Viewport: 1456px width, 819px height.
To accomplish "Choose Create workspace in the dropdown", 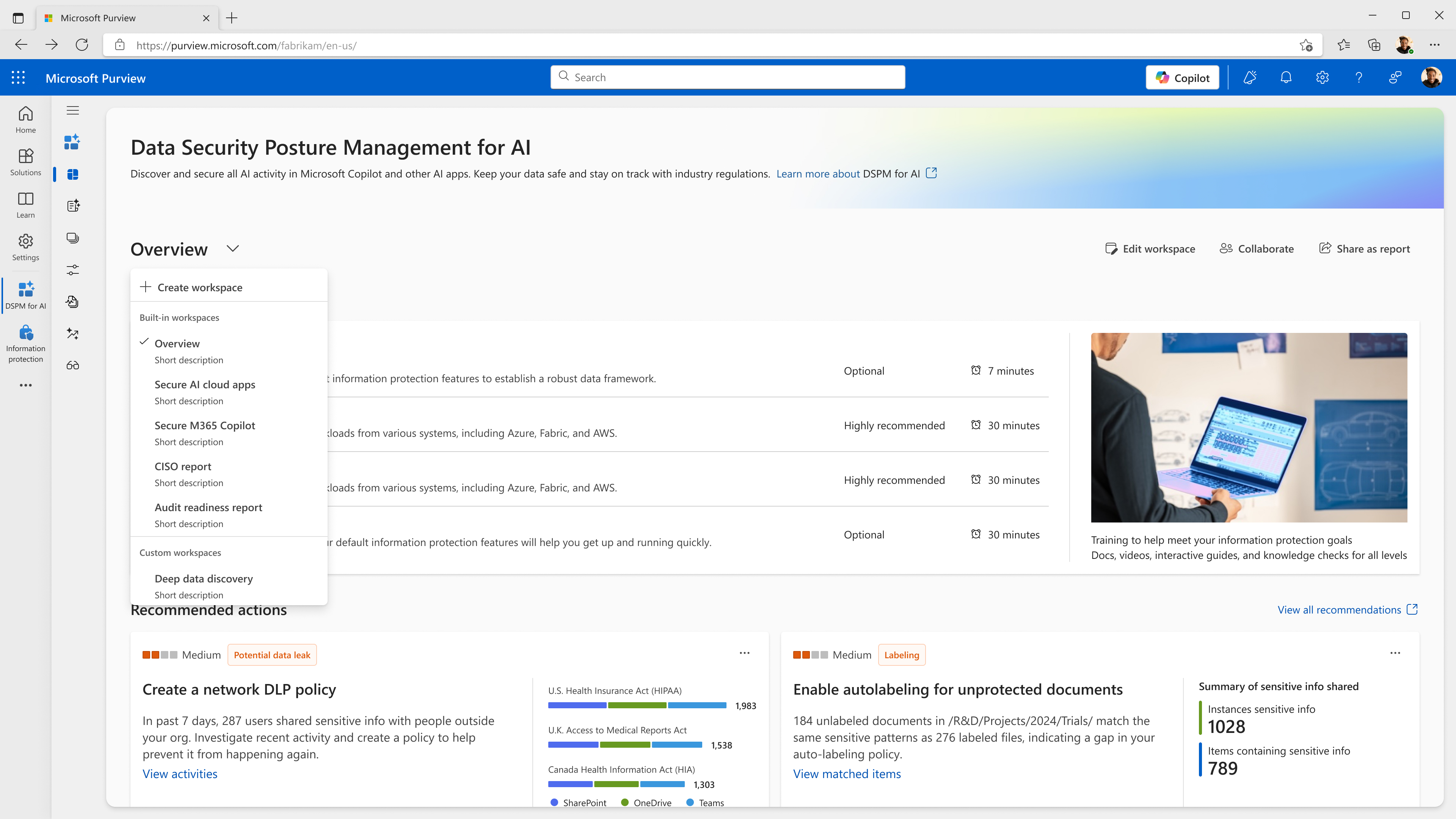I will point(229,287).
